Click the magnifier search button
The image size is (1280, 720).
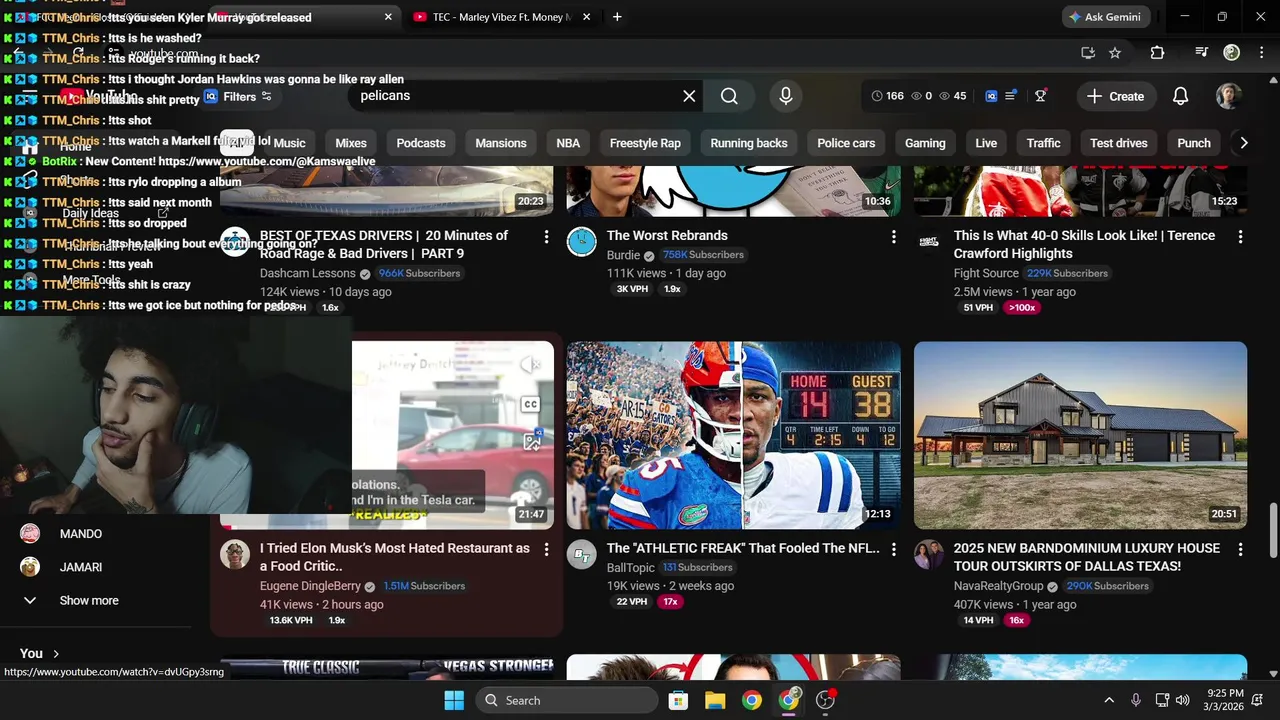coord(729,96)
